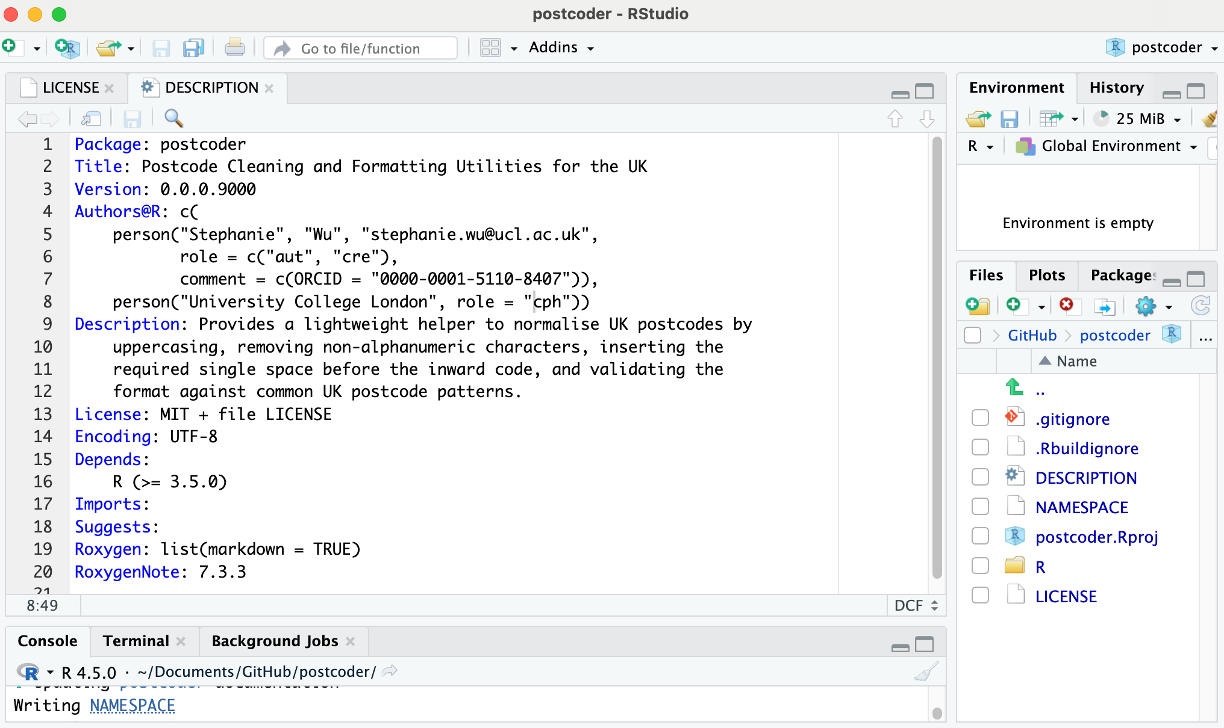The image size is (1224, 728).
Task: Clear the console with the broom icon
Action: [927, 672]
